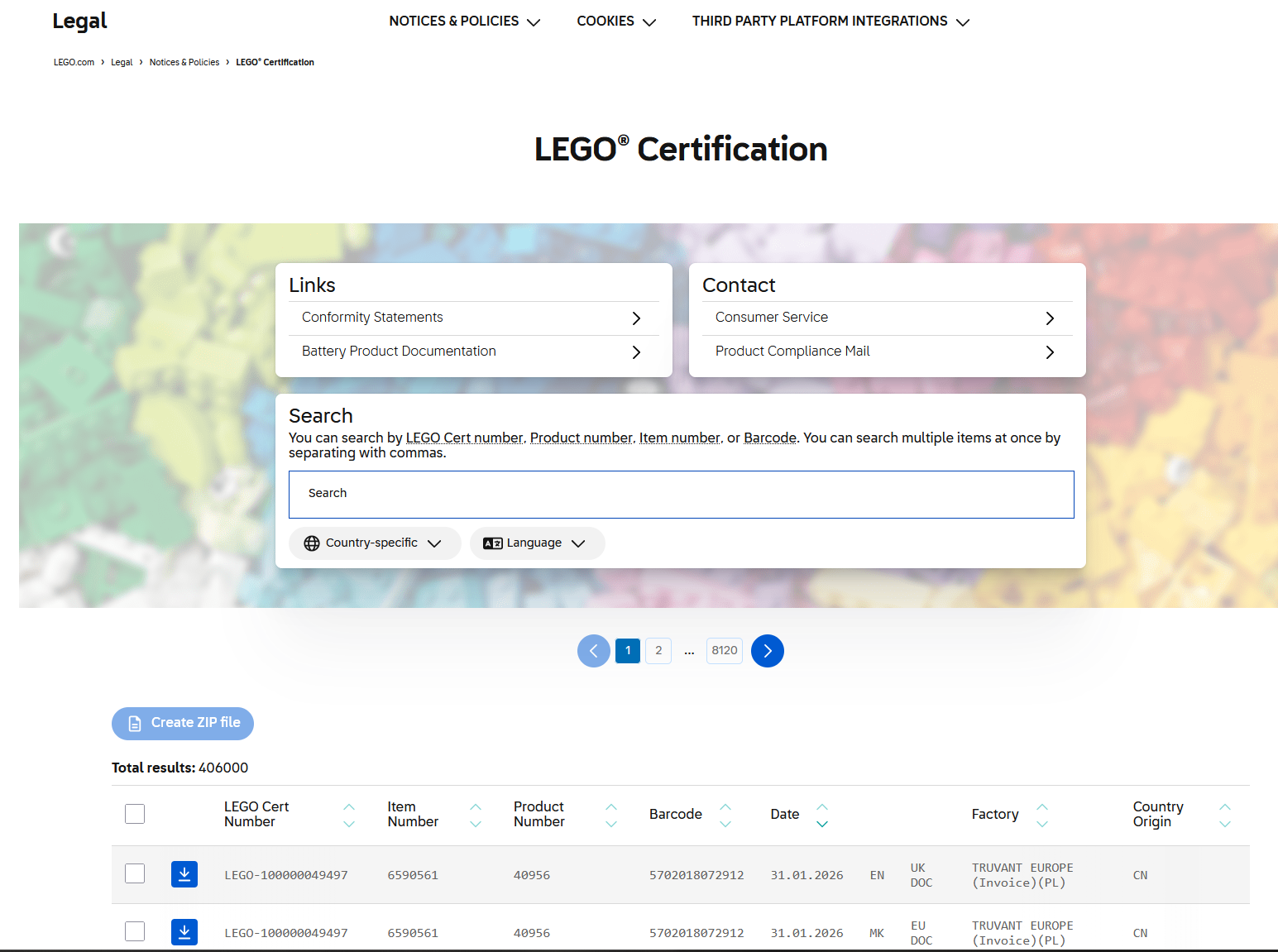Open Conformity Statements arrow
The image size is (1278, 952).
[x=636, y=318]
